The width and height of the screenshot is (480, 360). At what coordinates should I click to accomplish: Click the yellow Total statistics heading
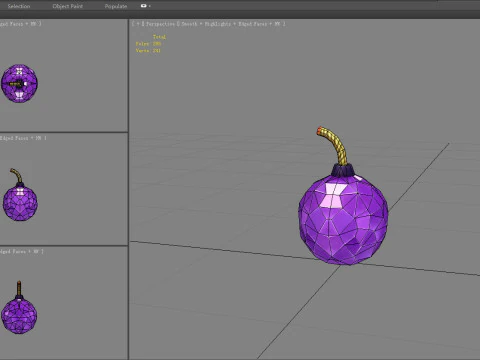(159, 37)
